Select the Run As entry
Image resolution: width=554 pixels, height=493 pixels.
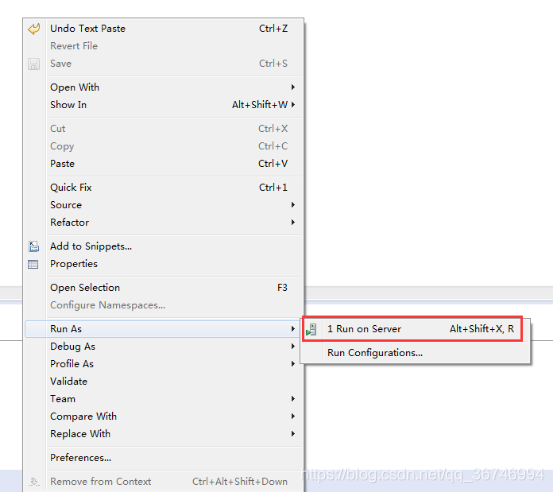point(163,329)
